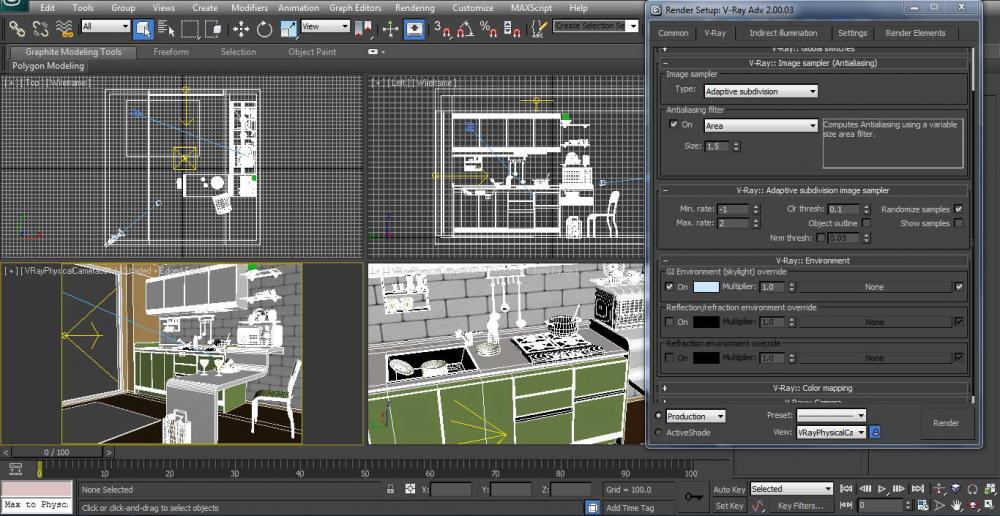
Task: Toggle the Angle Snap icon
Action: pyautogui.click(x=465, y=28)
